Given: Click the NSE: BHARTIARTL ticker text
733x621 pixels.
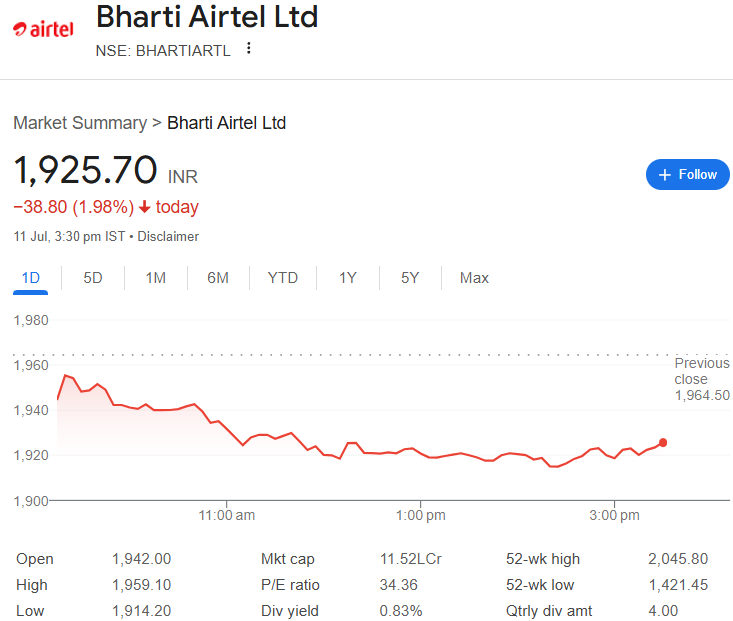Looking at the screenshot, I should point(163,51).
